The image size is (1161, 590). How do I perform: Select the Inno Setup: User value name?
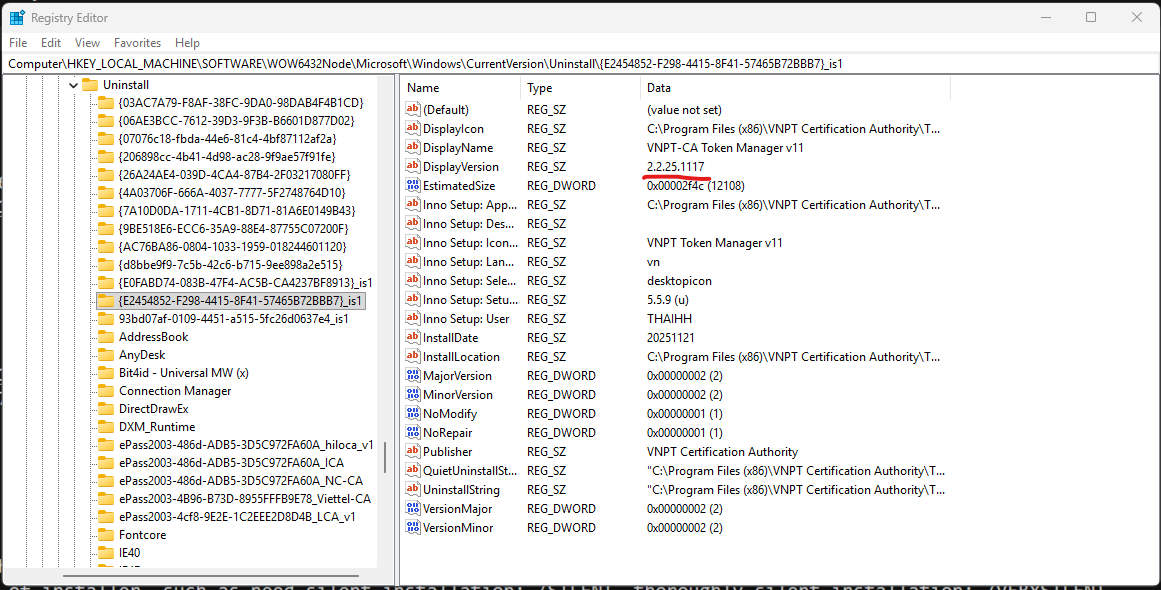466,319
